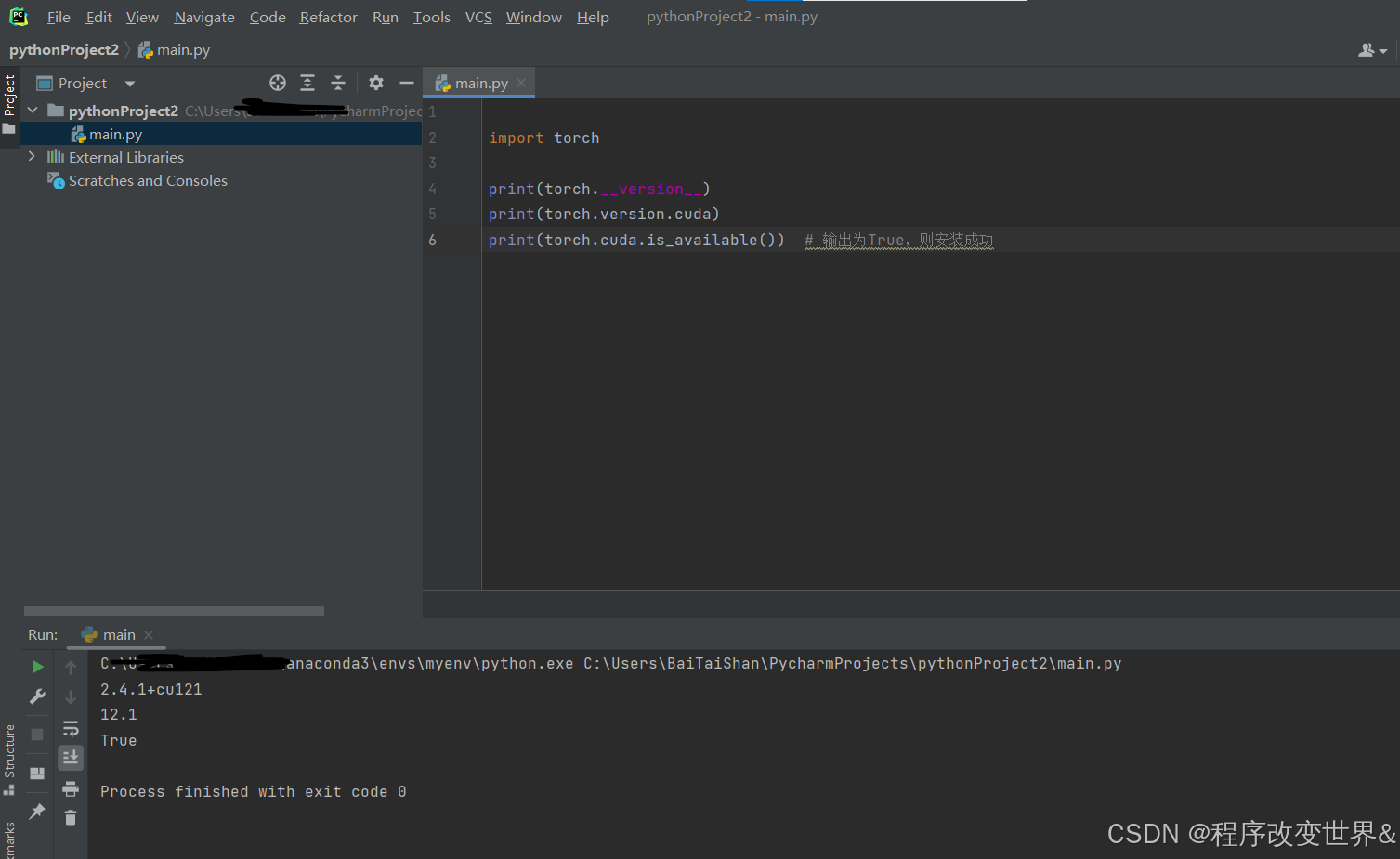This screenshot has height=859, width=1400.
Task: Click Down the Stack Trace arrow
Action: (71, 696)
